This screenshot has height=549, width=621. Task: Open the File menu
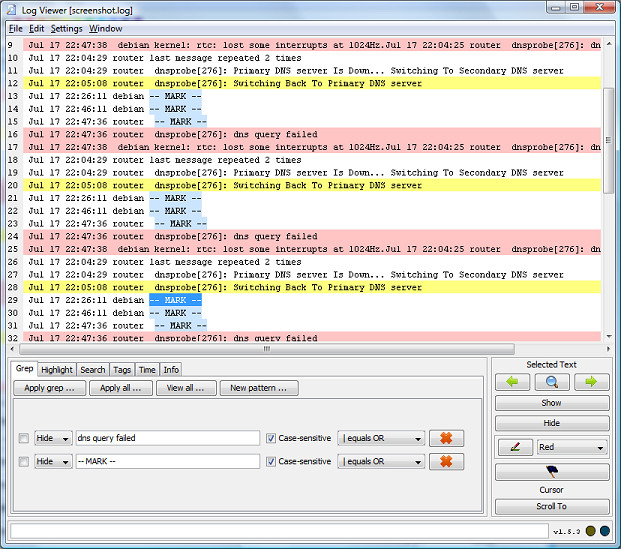(16, 29)
